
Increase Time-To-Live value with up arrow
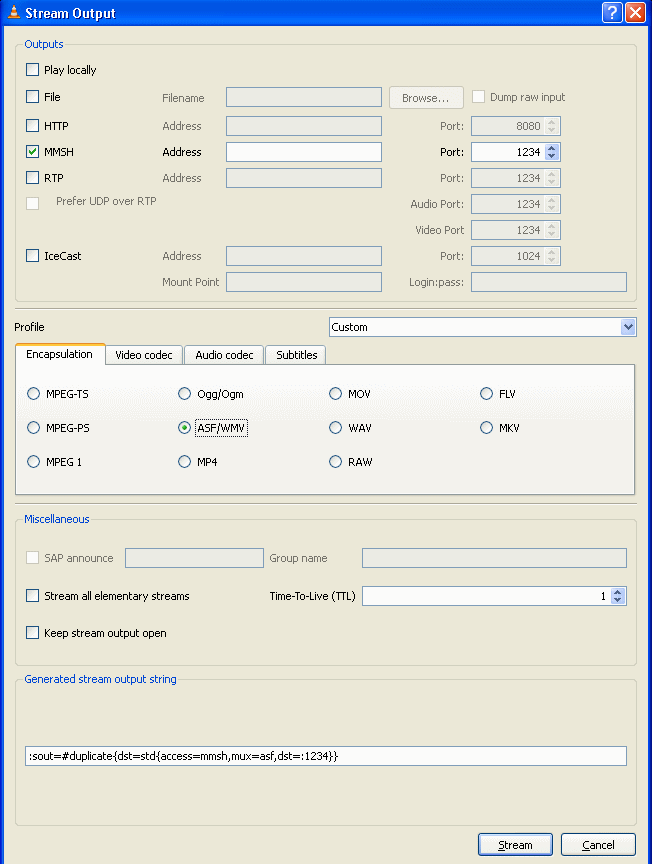coord(617,592)
